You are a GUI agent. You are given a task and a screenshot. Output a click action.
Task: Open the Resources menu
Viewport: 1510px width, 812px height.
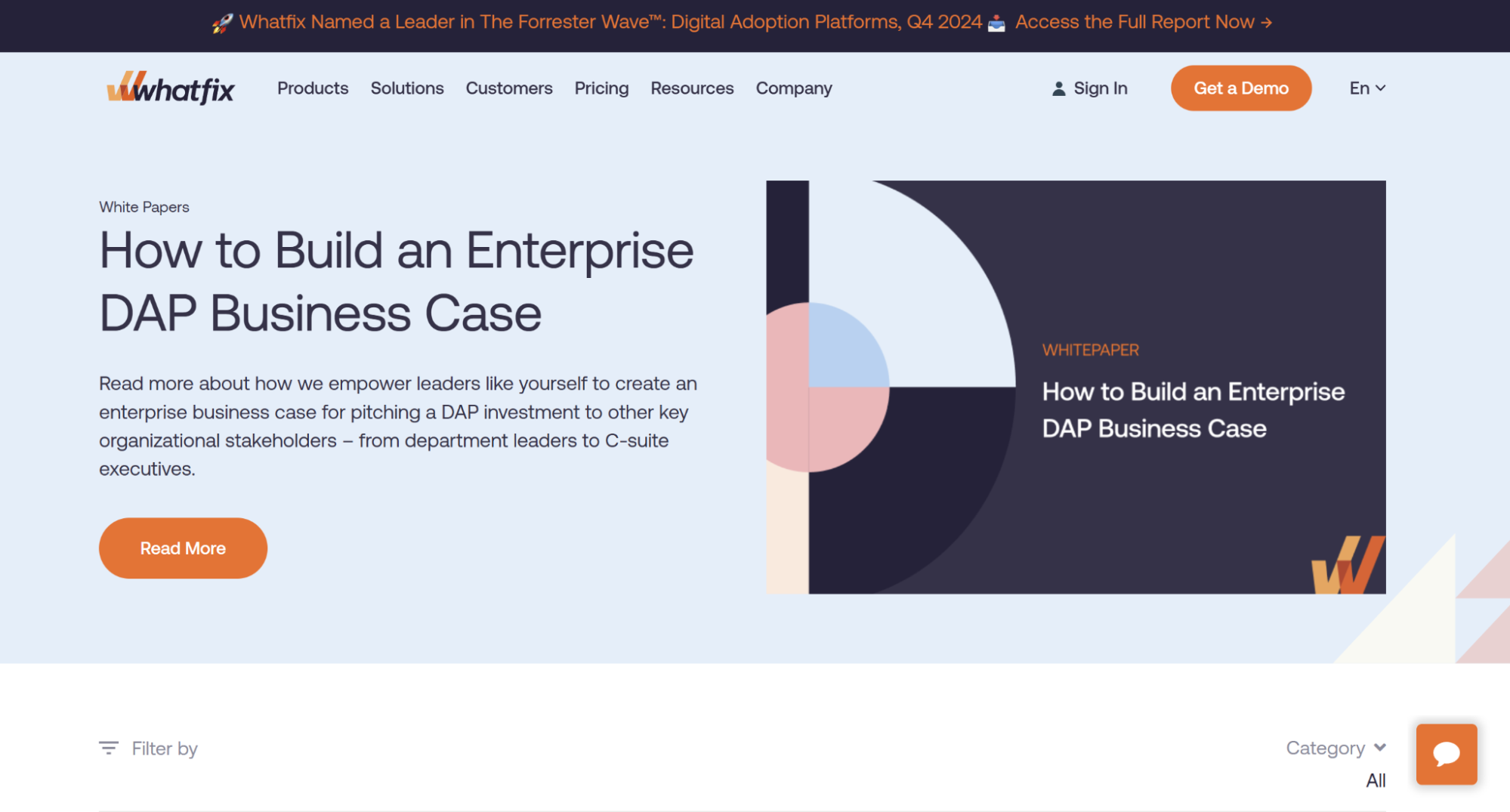coord(692,88)
